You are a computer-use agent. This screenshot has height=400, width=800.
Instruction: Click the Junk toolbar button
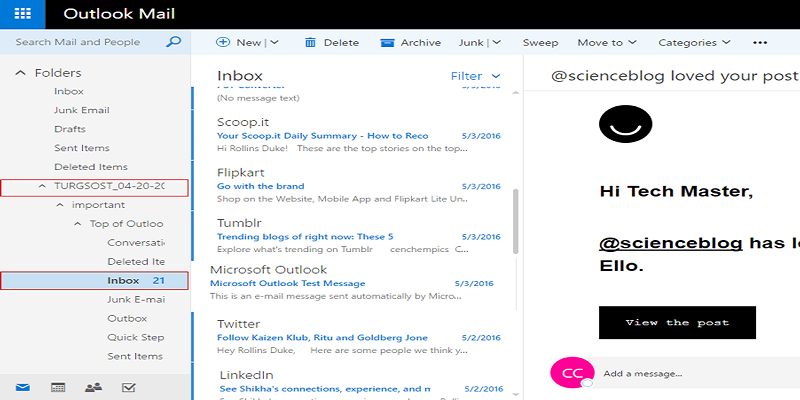tap(471, 42)
